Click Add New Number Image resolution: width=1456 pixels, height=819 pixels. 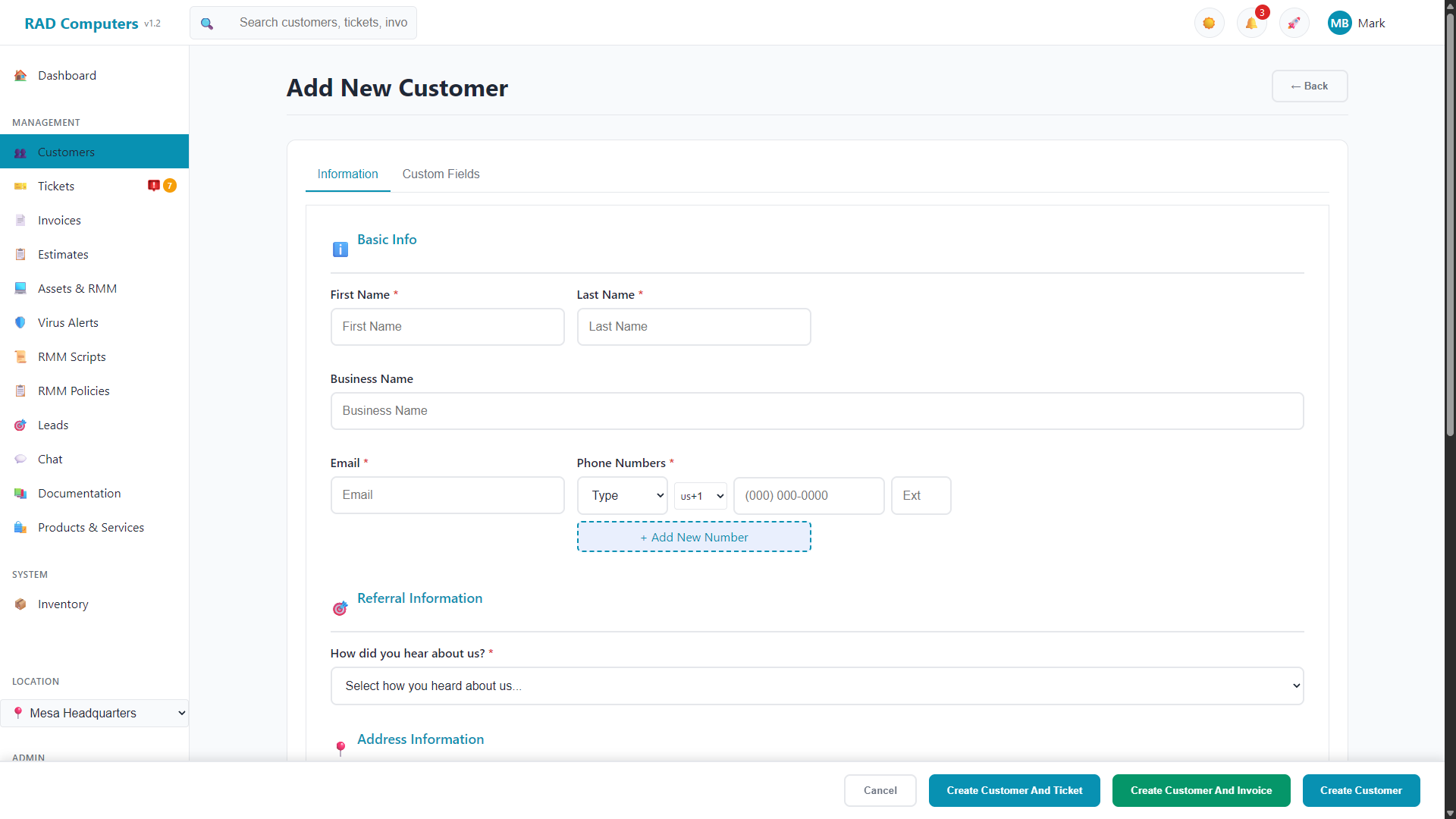(694, 536)
